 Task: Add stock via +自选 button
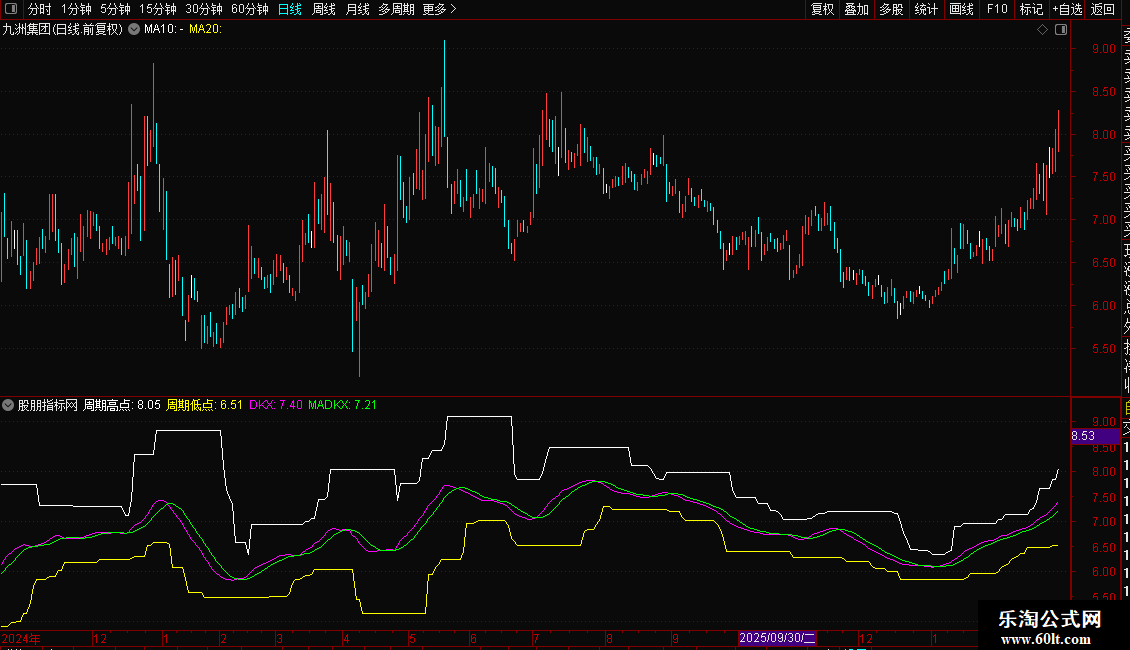pos(1066,9)
